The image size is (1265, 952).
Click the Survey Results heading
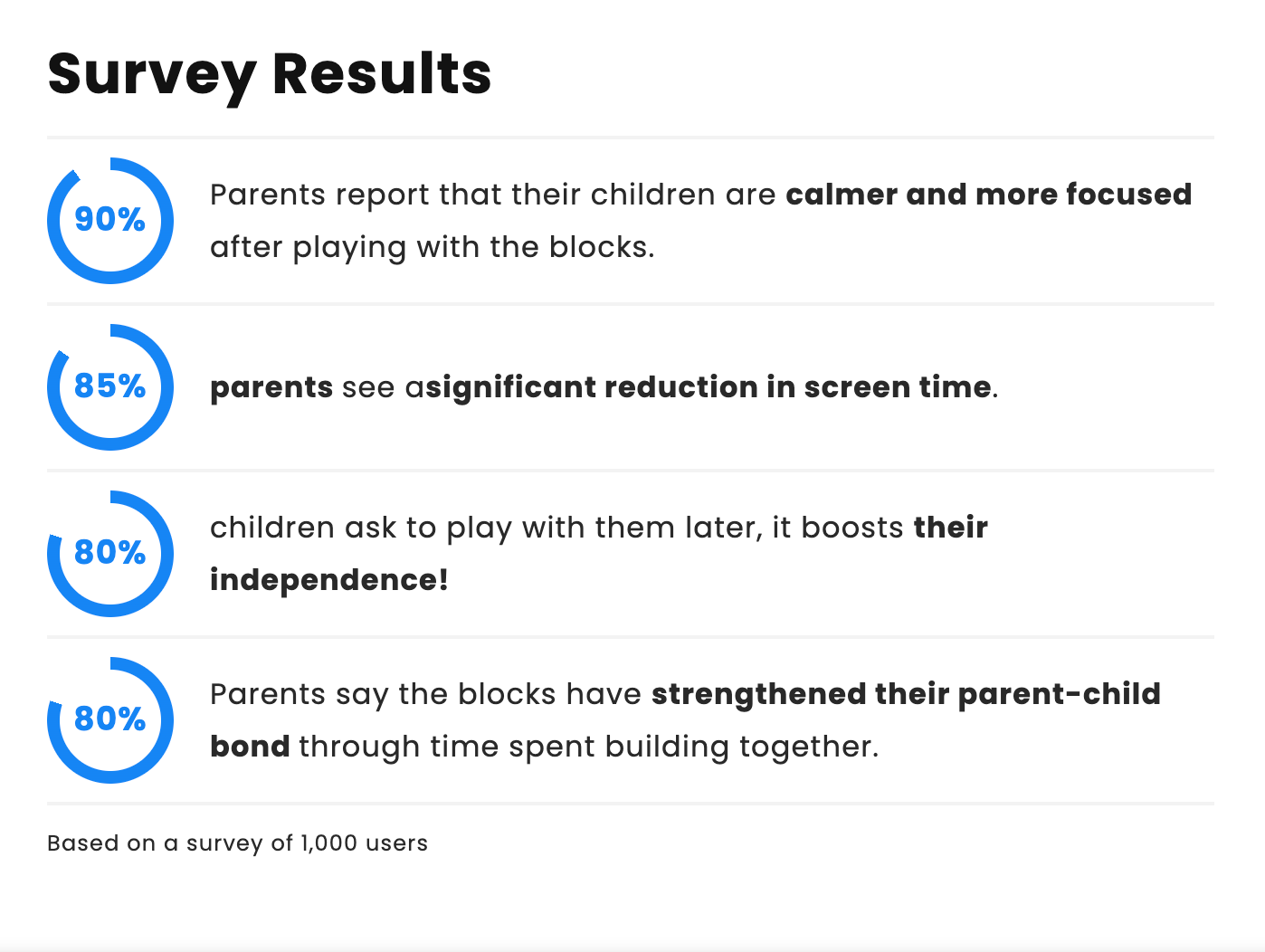point(270,74)
